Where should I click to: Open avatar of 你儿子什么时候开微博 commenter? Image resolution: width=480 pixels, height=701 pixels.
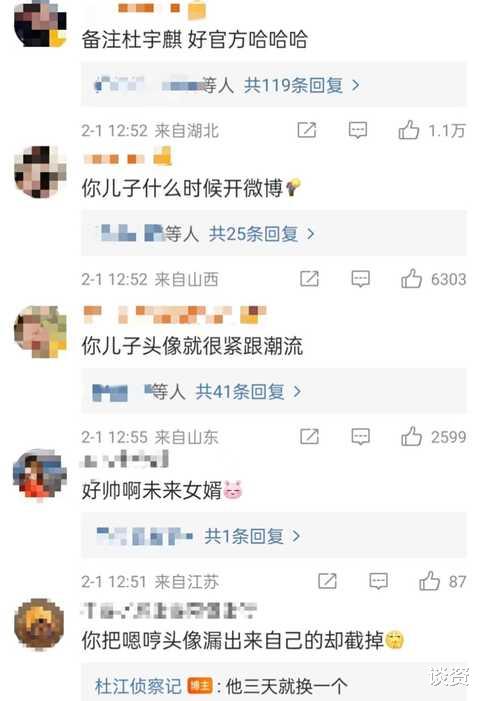point(40,172)
